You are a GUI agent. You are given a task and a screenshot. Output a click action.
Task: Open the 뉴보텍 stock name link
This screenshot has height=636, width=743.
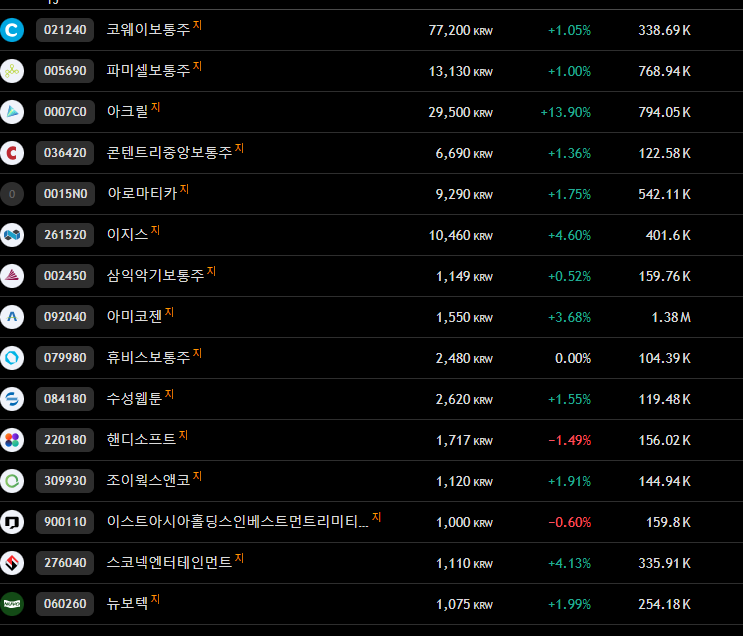pos(127,604)
